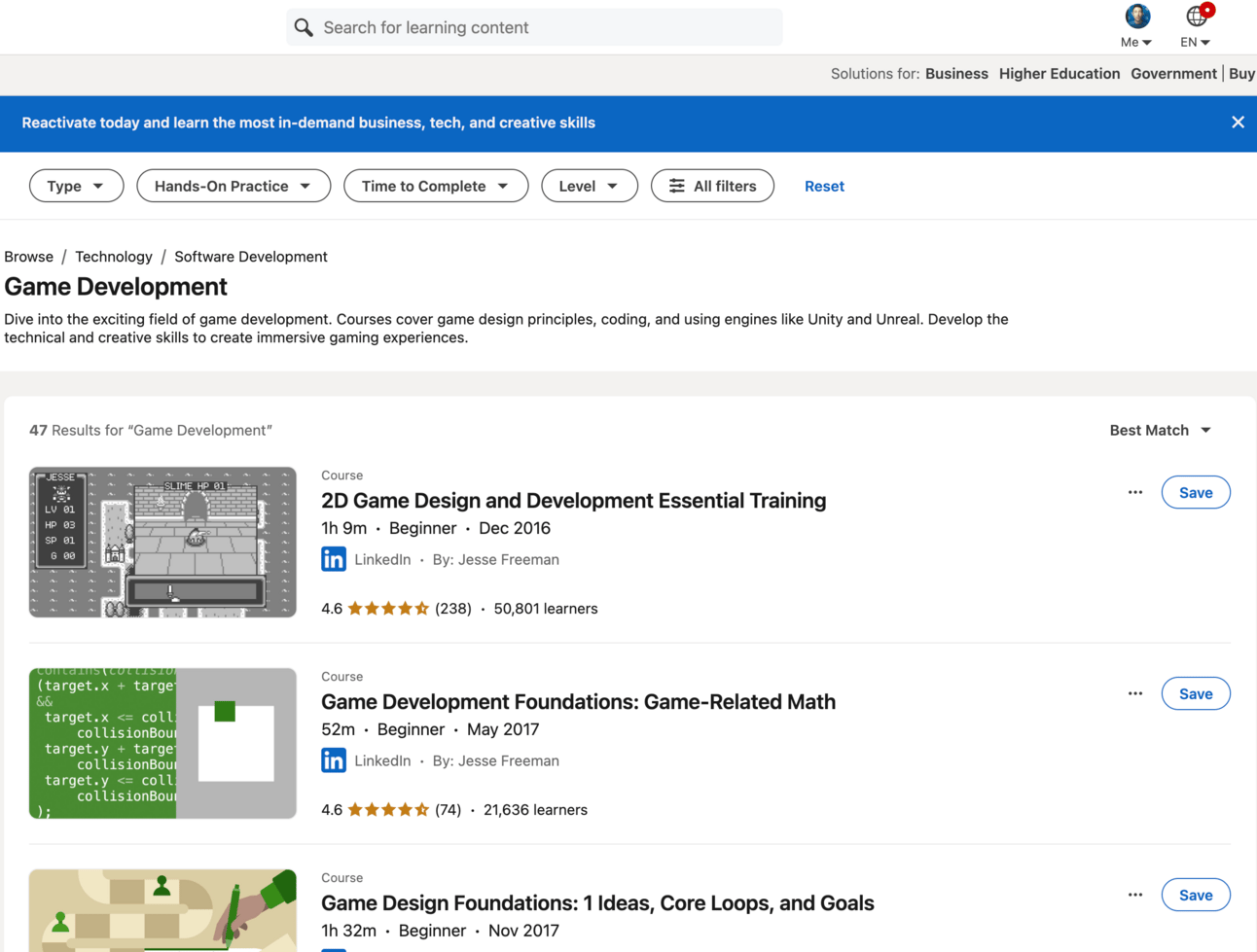
Task: Click the globe language icon
Action: click(1196, 16)
